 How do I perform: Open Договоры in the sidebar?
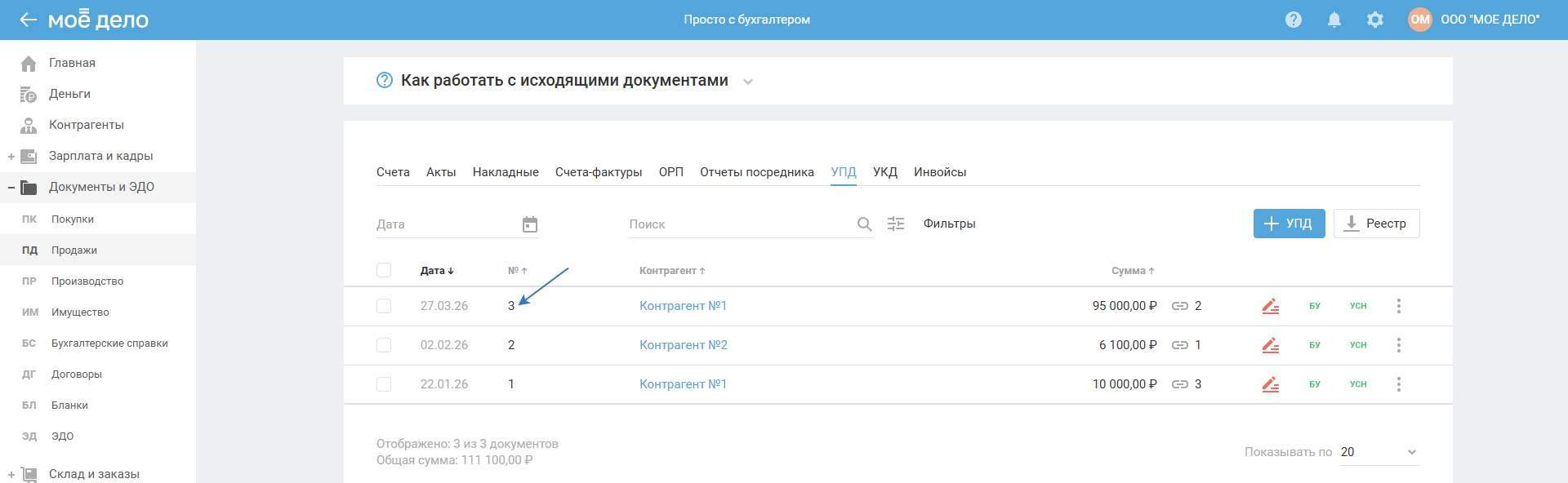pyautogui.click(x=77, y=374)
